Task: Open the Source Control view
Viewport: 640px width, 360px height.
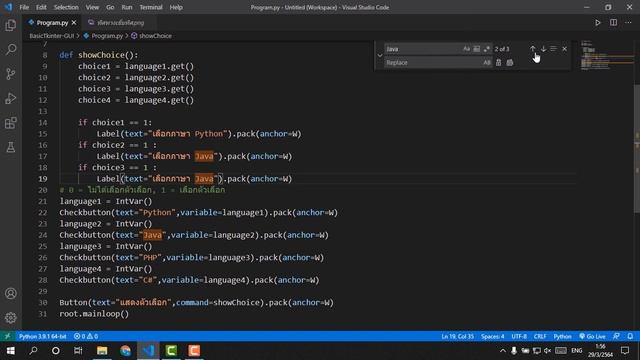Action: coord(11,74)
